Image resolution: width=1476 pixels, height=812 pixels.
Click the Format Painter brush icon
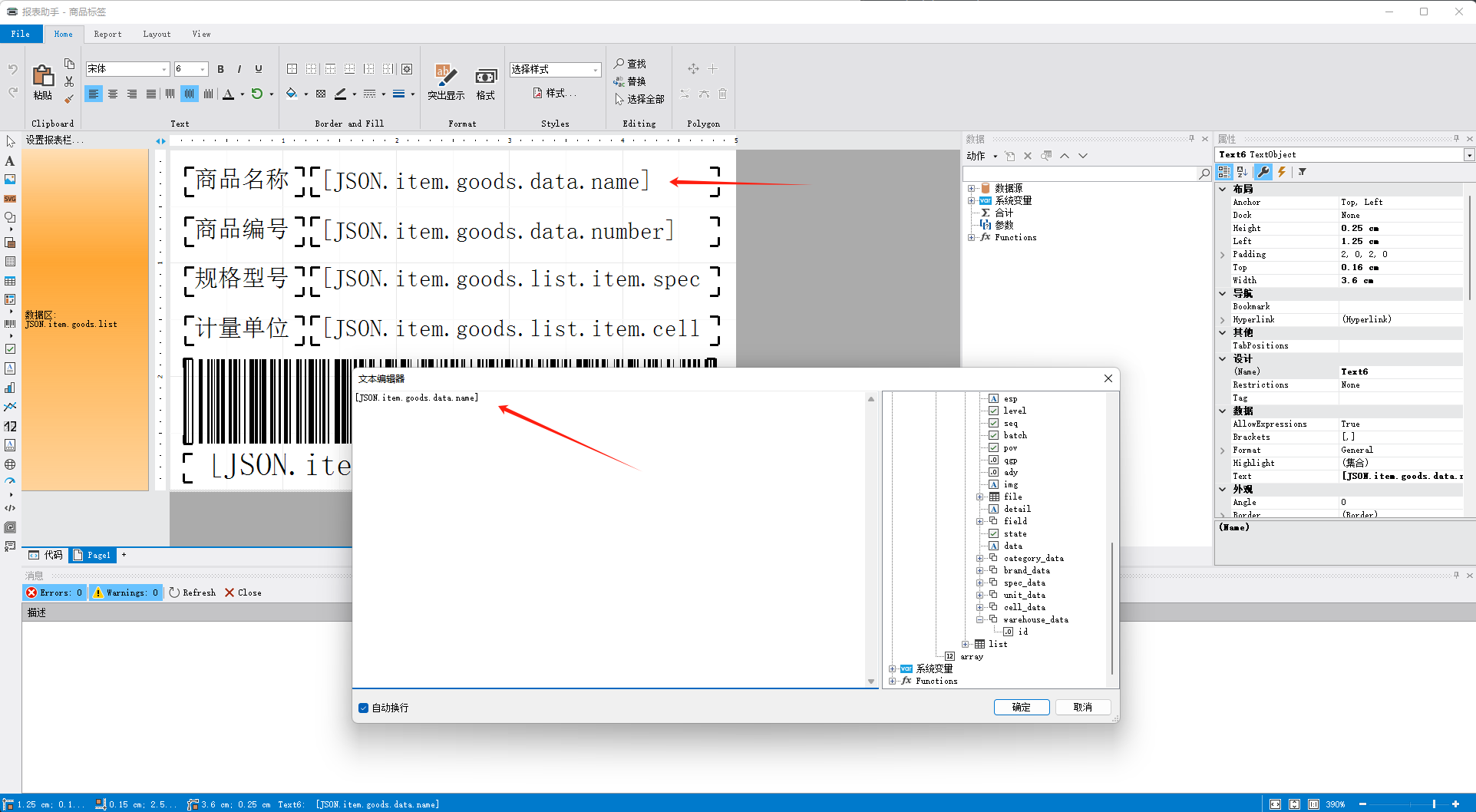click(69, 99)
